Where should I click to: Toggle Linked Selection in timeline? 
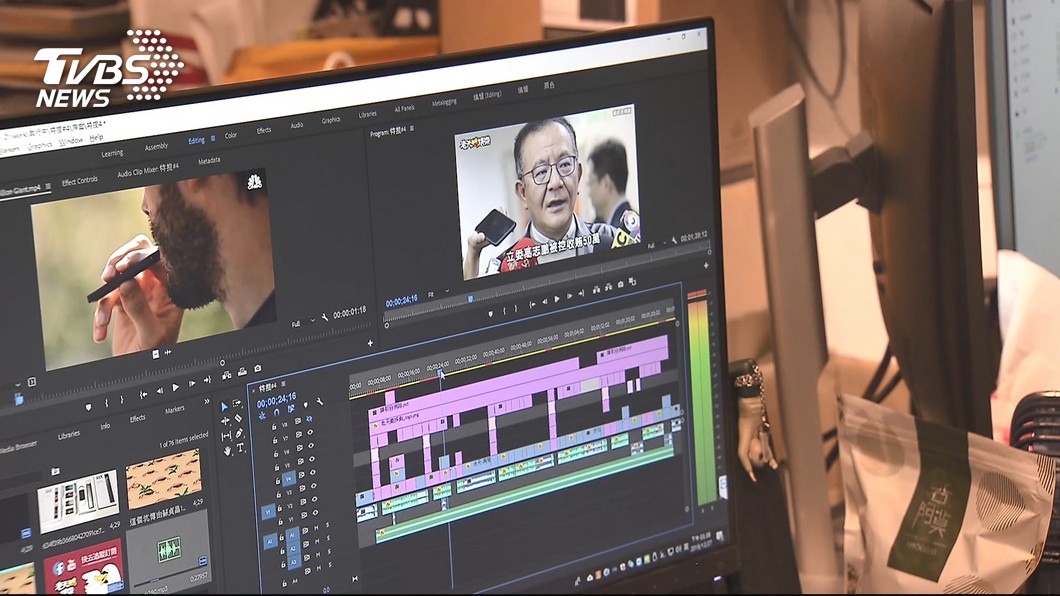(291, 408)
